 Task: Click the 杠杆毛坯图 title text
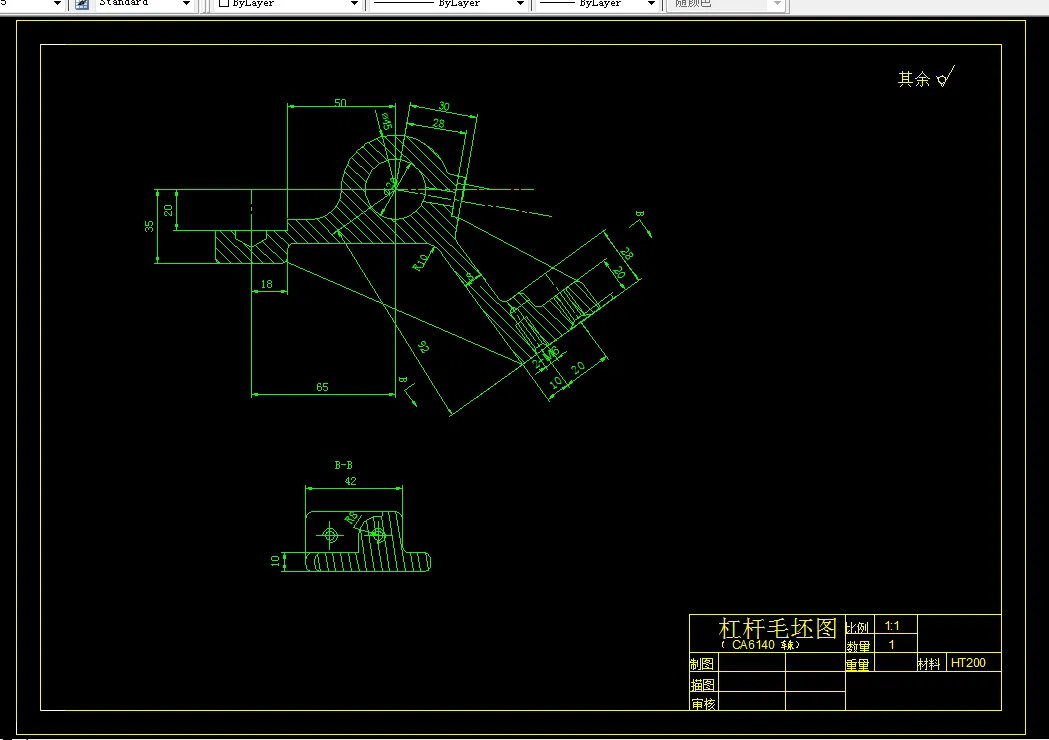coord(777,628)
